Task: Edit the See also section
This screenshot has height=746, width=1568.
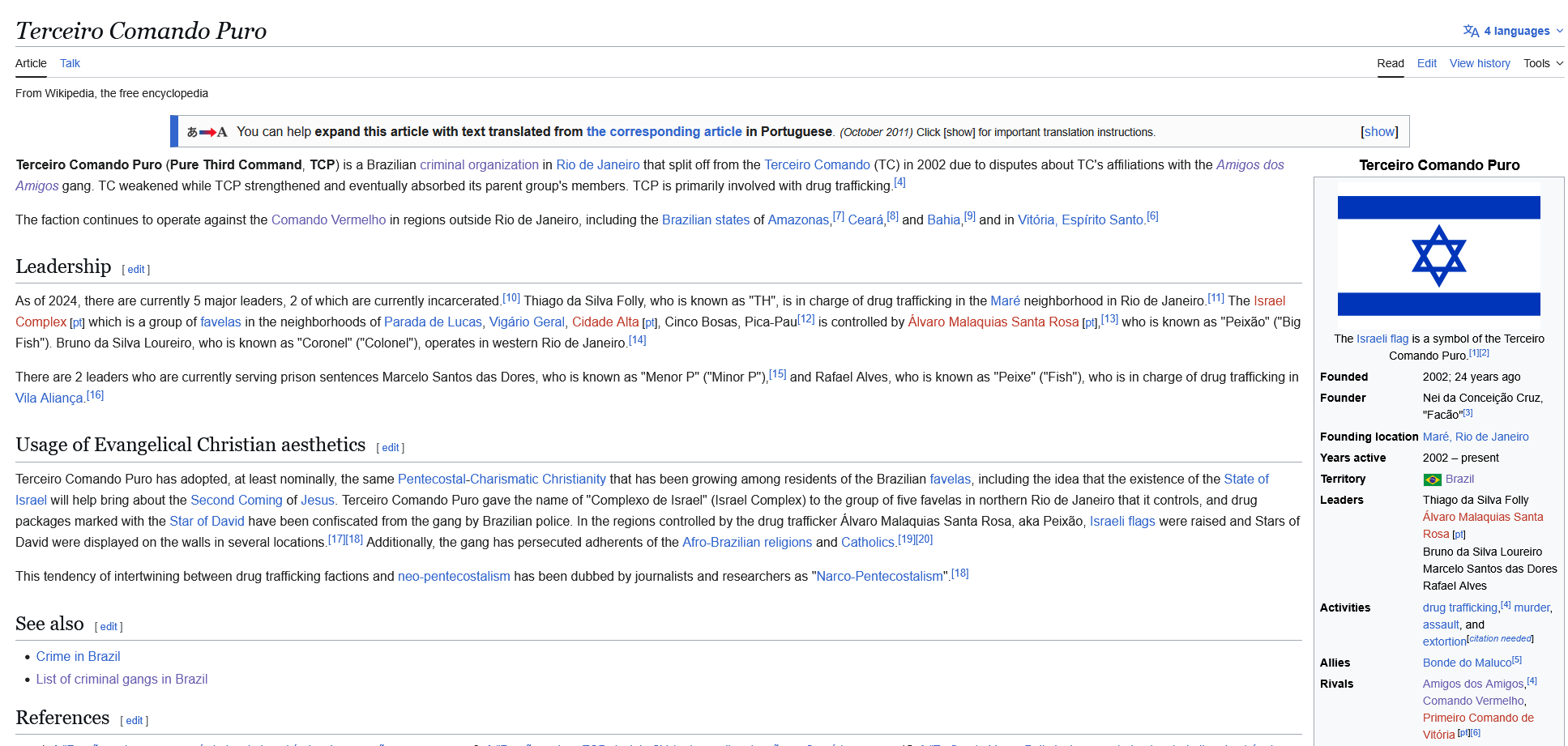Action: coord(109,627)
